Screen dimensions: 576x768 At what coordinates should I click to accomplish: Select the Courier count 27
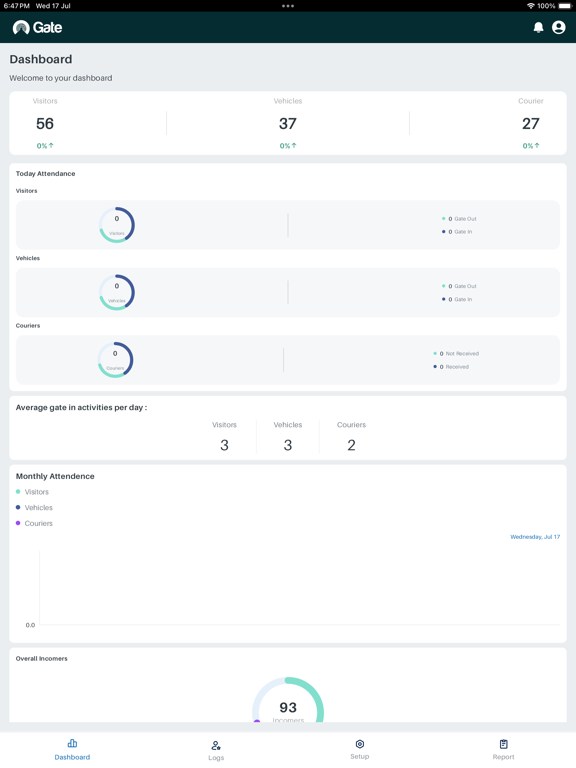pos(530,123)
